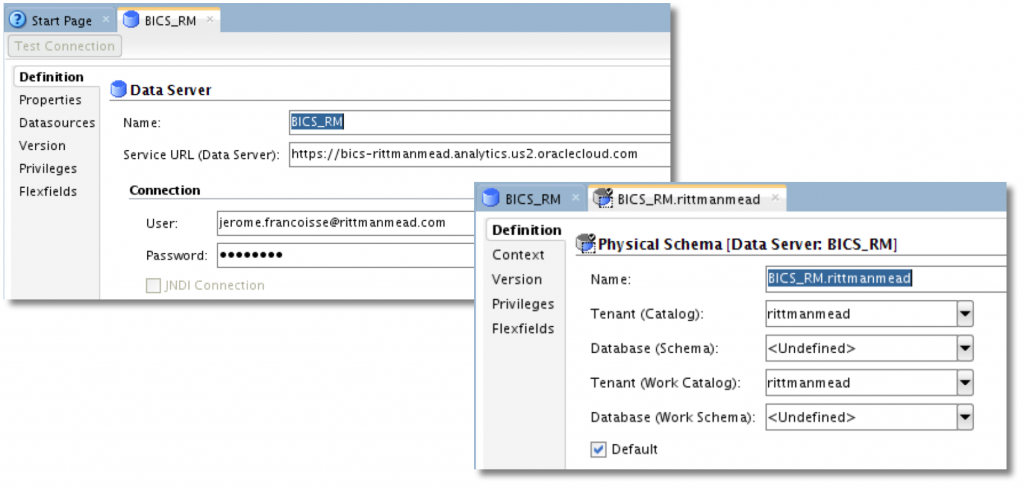Click the Start Page help icon
The width and height of the screenshot is (1024, 488).
pos(18,20)
